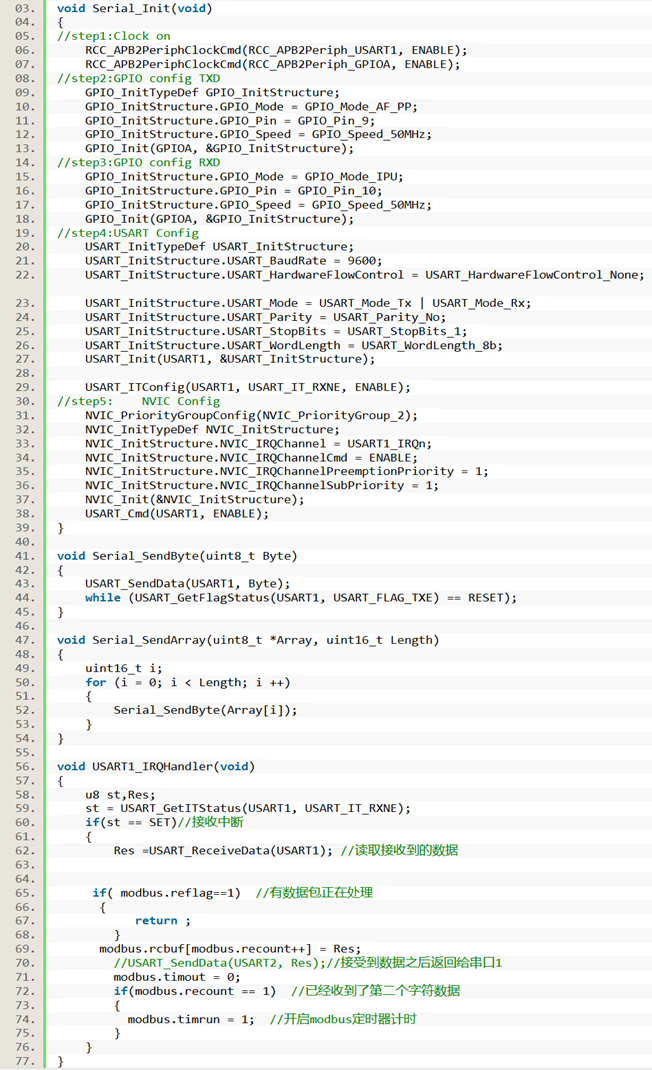Screen dimensions: 652x1070
Task: Click line number 03. in the gutter
Action: tap(24, 8)
